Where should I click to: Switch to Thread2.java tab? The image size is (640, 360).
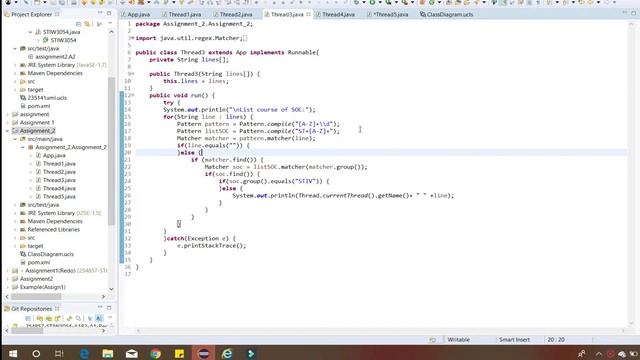click(233, 14)
